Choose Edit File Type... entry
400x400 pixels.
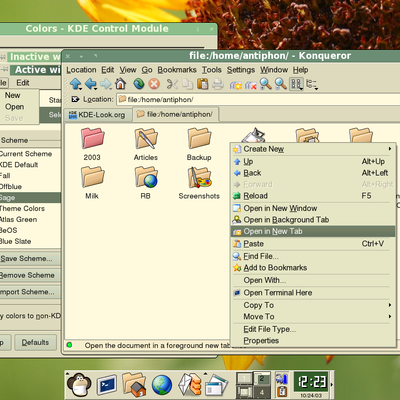pyautogui.click(x=313, y=329)
